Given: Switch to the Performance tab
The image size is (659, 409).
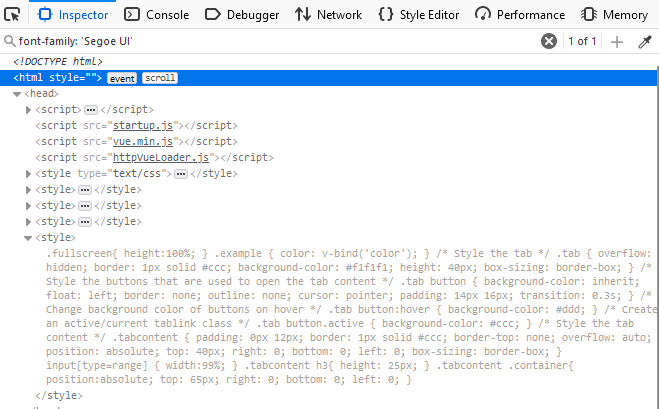Looking at the screenshot, I should point(520,15).
